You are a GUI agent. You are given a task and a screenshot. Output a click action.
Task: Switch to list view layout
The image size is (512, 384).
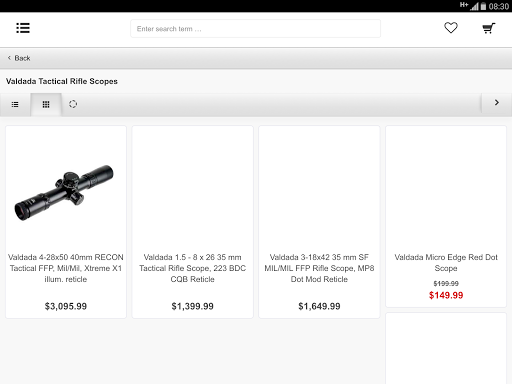click(15, 105)
